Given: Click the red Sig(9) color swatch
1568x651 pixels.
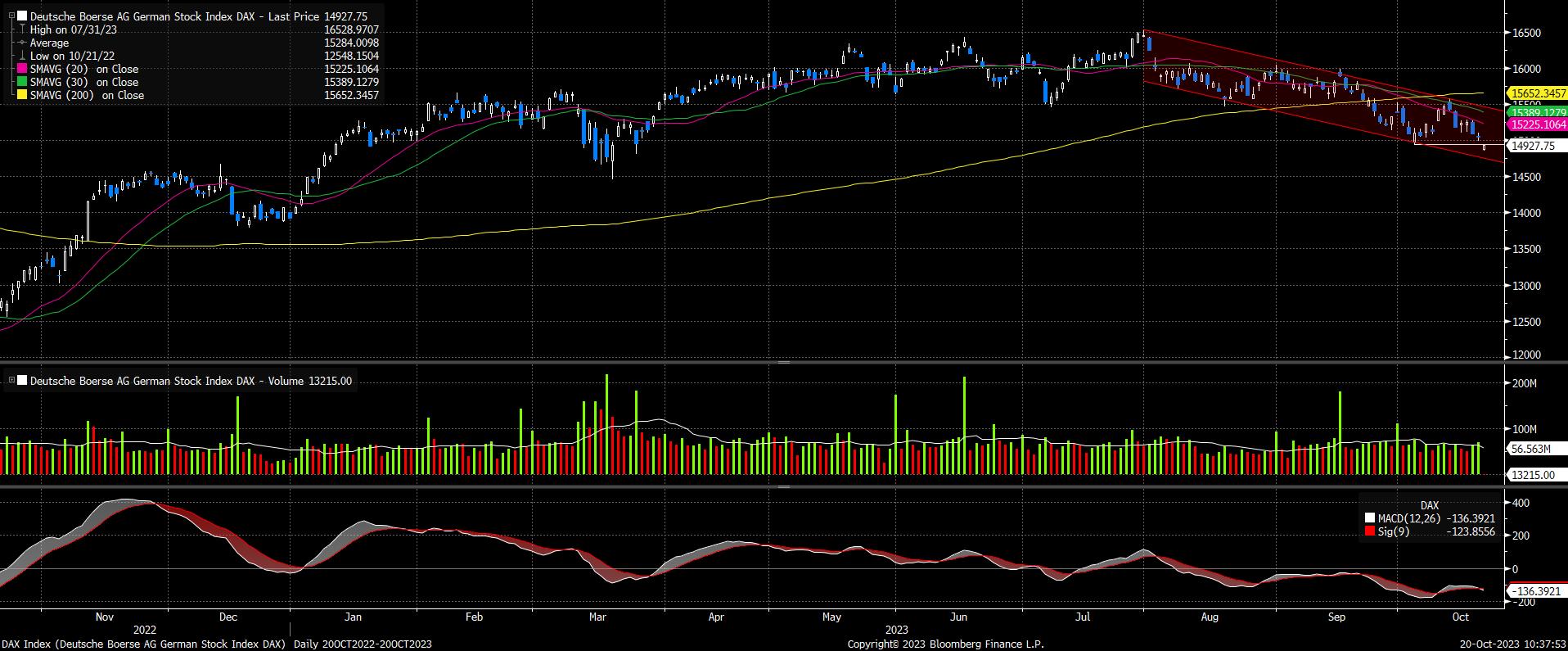Looking at the screenshot, I should click(1371, 532).
